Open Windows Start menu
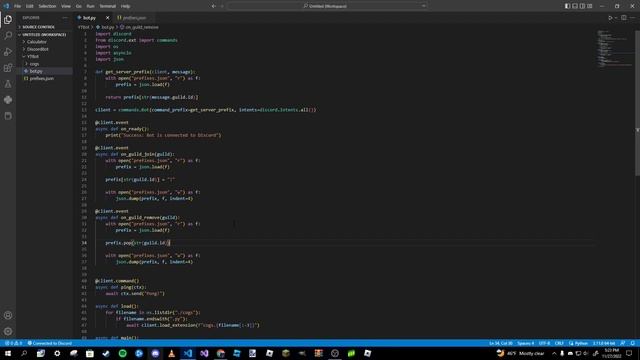Viewport: 640px width, 360px height. 8,353
